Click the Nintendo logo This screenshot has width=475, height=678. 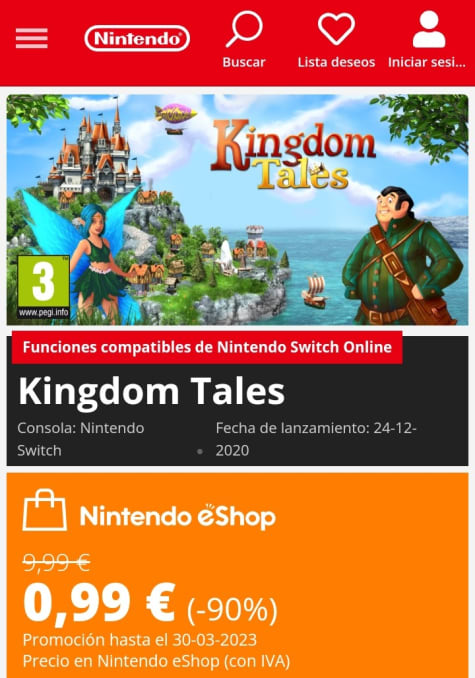(x=137, y=38)
